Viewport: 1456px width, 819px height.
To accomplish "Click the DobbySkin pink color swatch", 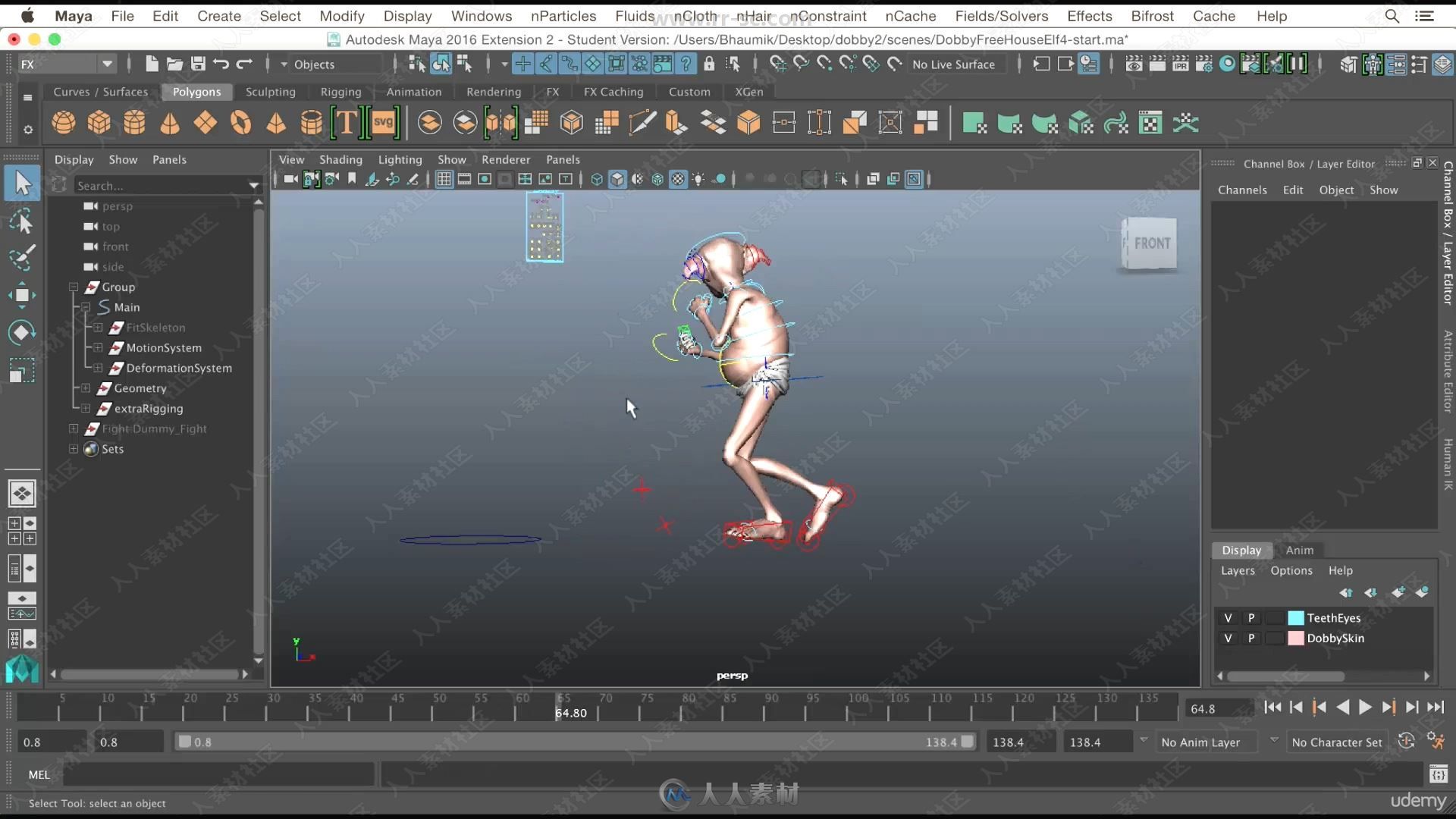I will 1296,639.
